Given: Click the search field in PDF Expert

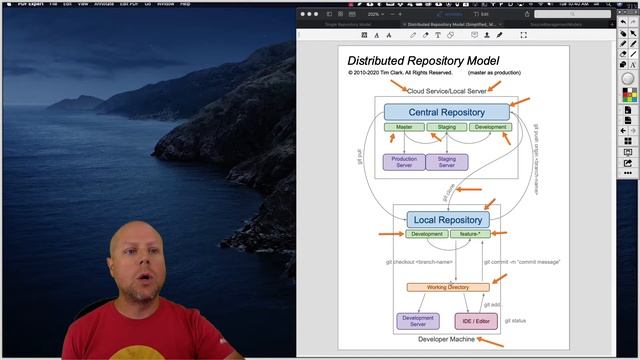Looking at the screenshot, I should click(x=572, y=14).
